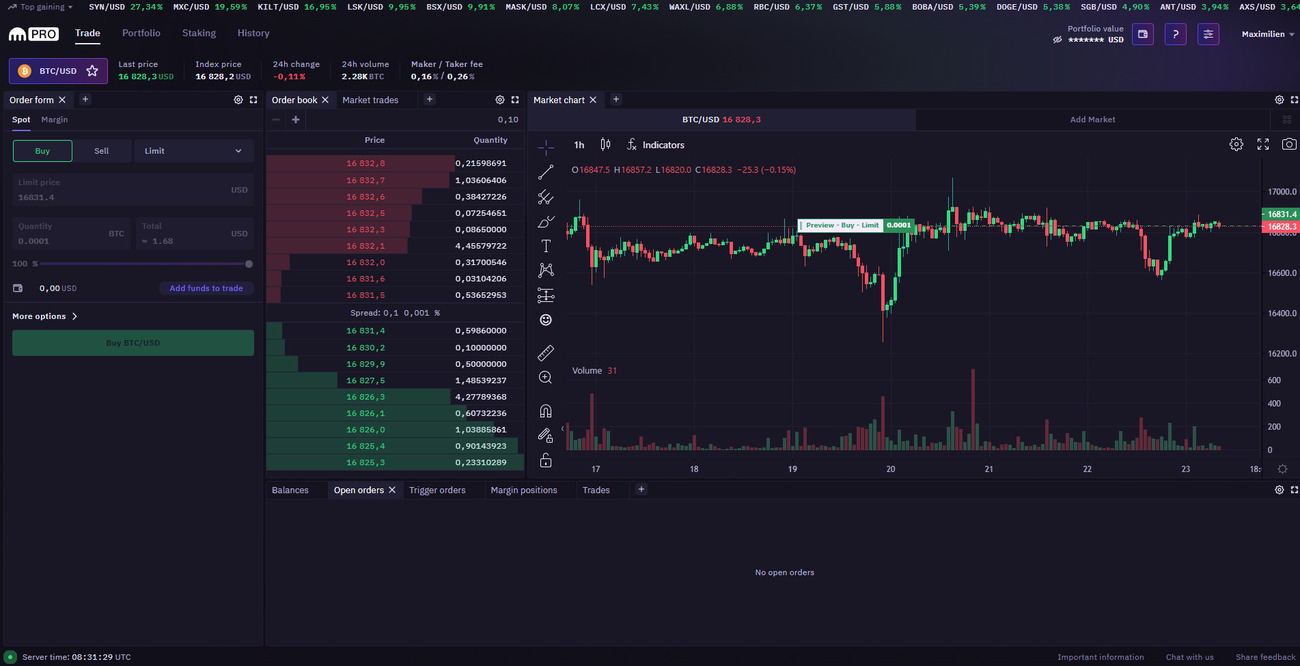Screen dimensions: 1300x666
Task: Click the Limit price input field
Action: (120, 190)
